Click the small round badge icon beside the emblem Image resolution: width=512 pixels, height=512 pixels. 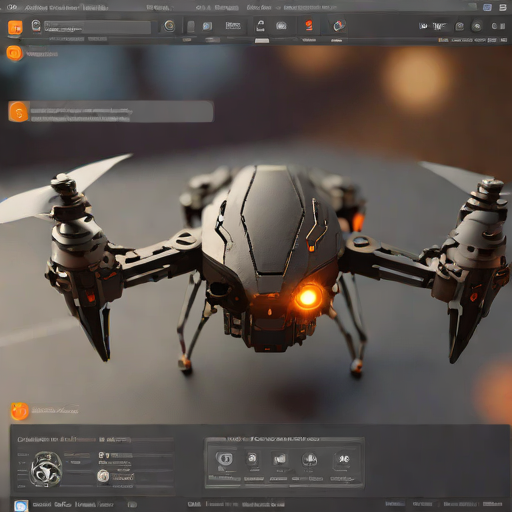click(103, 475)
